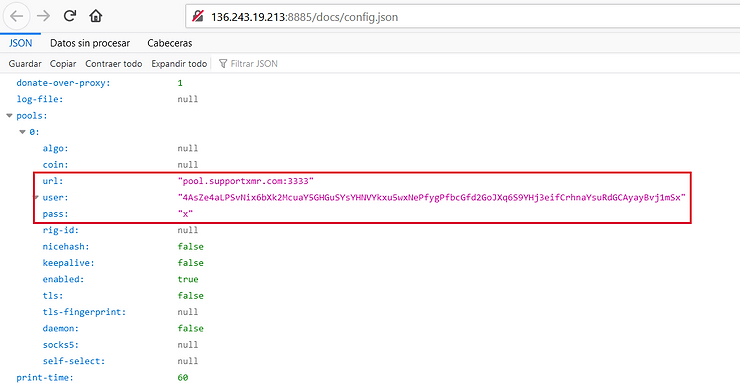
Task: Click the false value of daemon
Action: [x=191, y=328]
